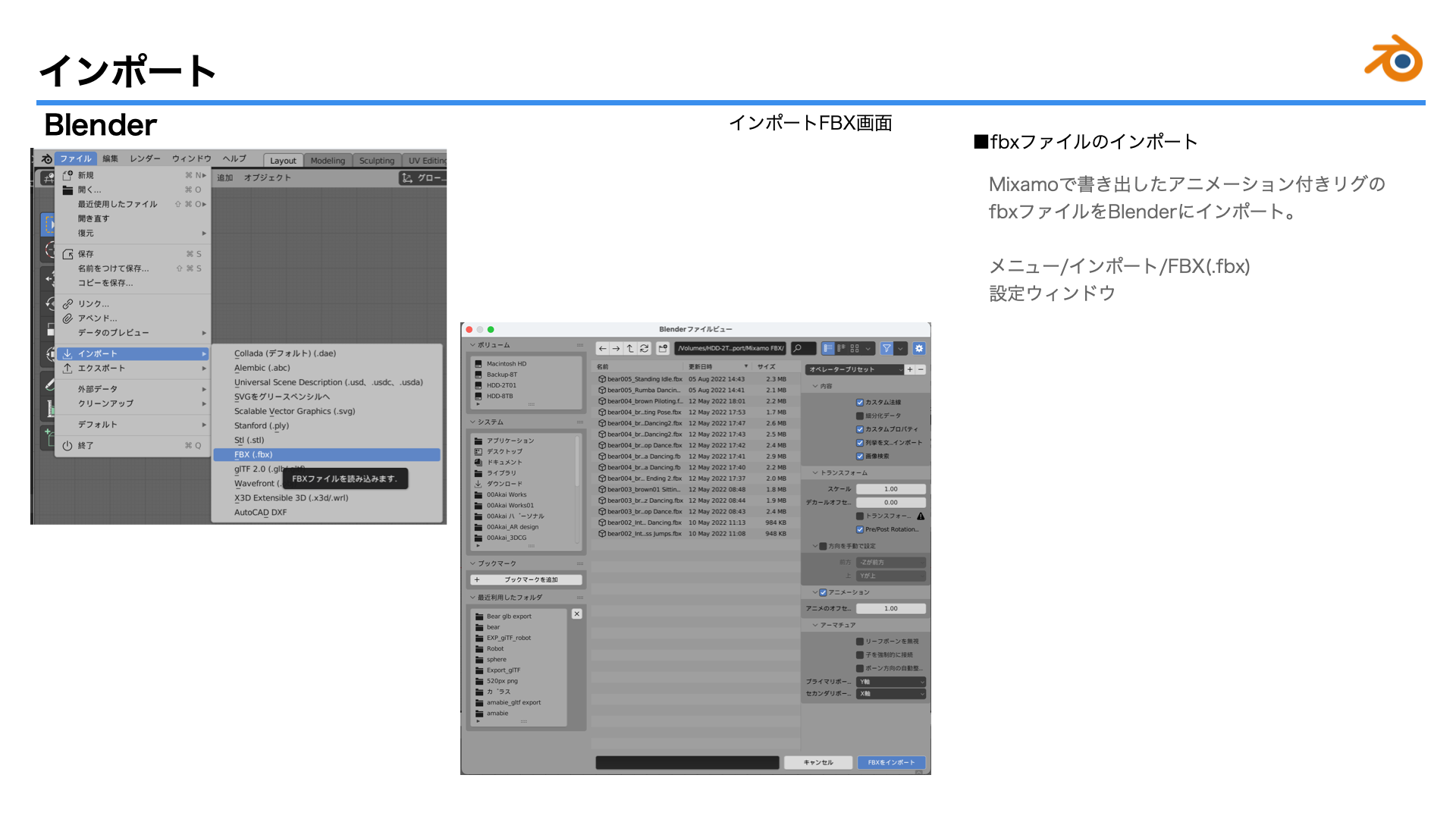Click the Blender logo icon in the menu bar
Image resolution: width=1456 pixels, height=819 pixels.
pos(47,158)
